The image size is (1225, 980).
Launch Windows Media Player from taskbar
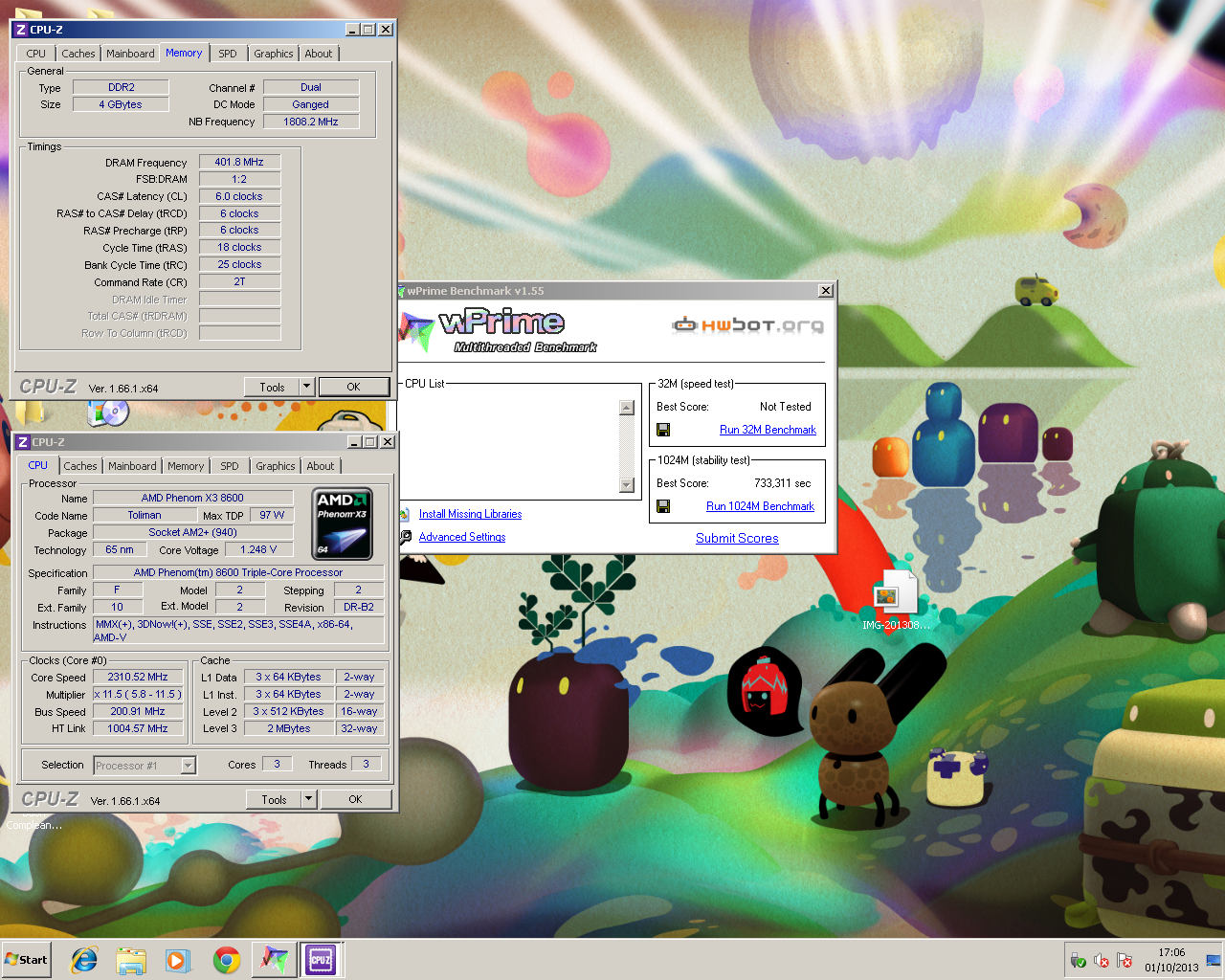178,960
